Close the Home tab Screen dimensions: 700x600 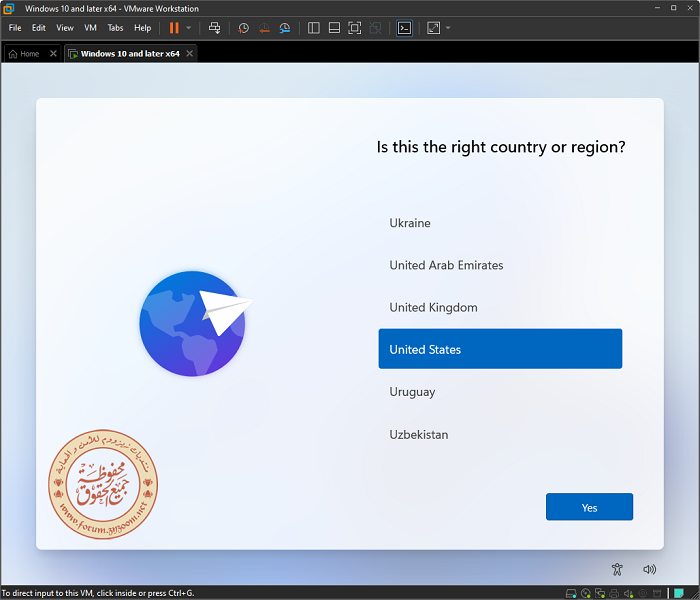[x=53, y=54]
